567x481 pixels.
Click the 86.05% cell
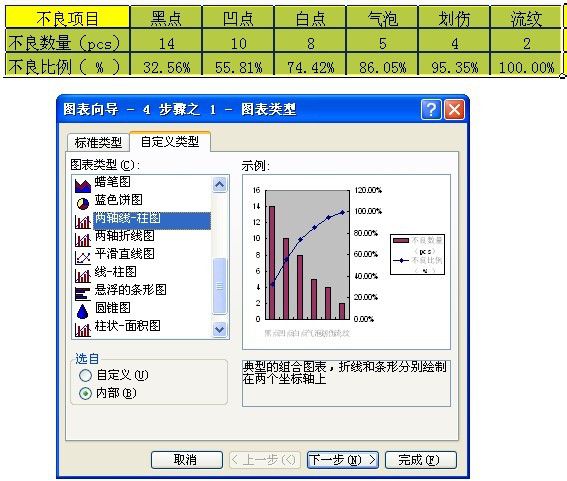click(382, 64)
